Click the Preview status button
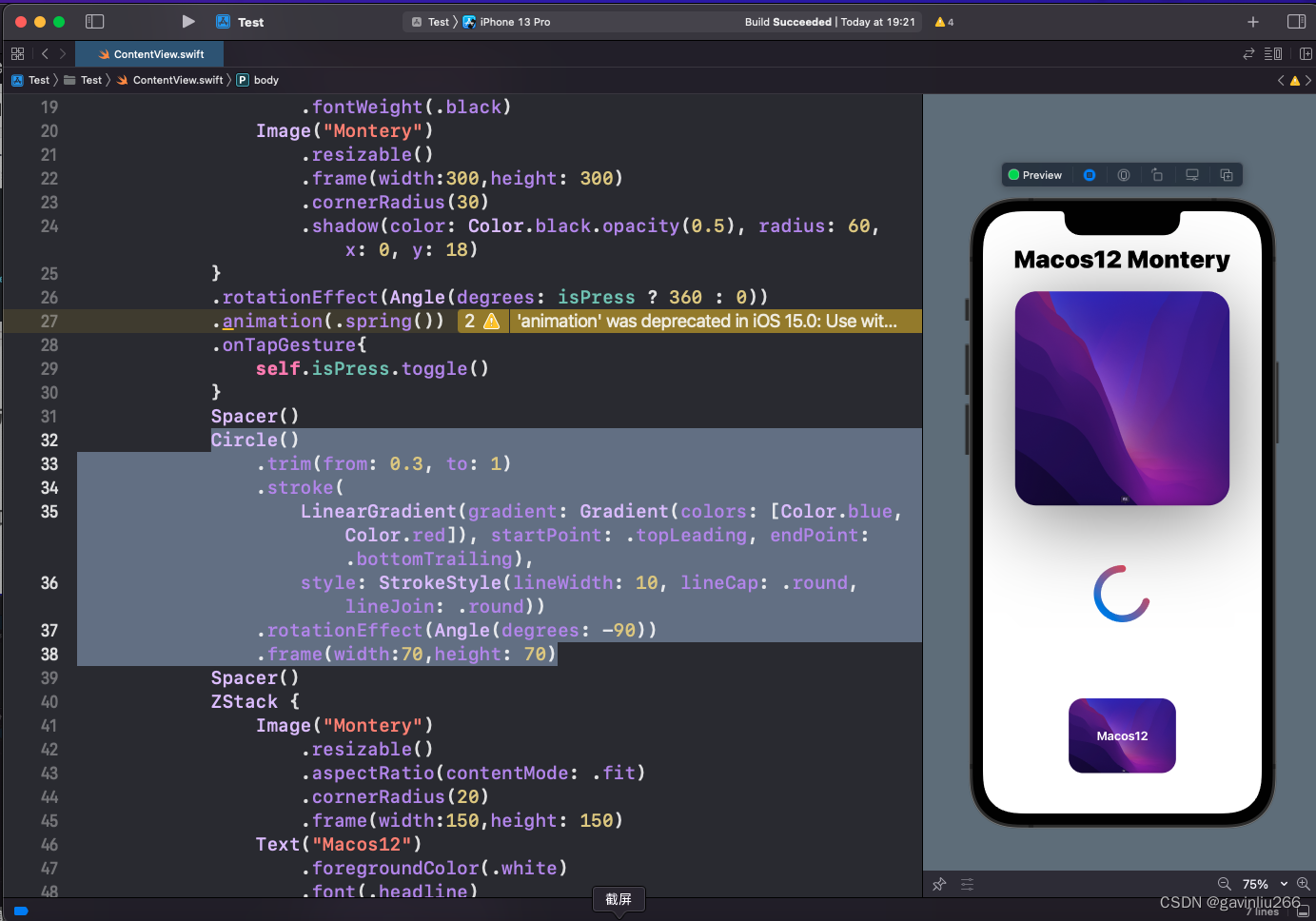 coord(1035,175)
